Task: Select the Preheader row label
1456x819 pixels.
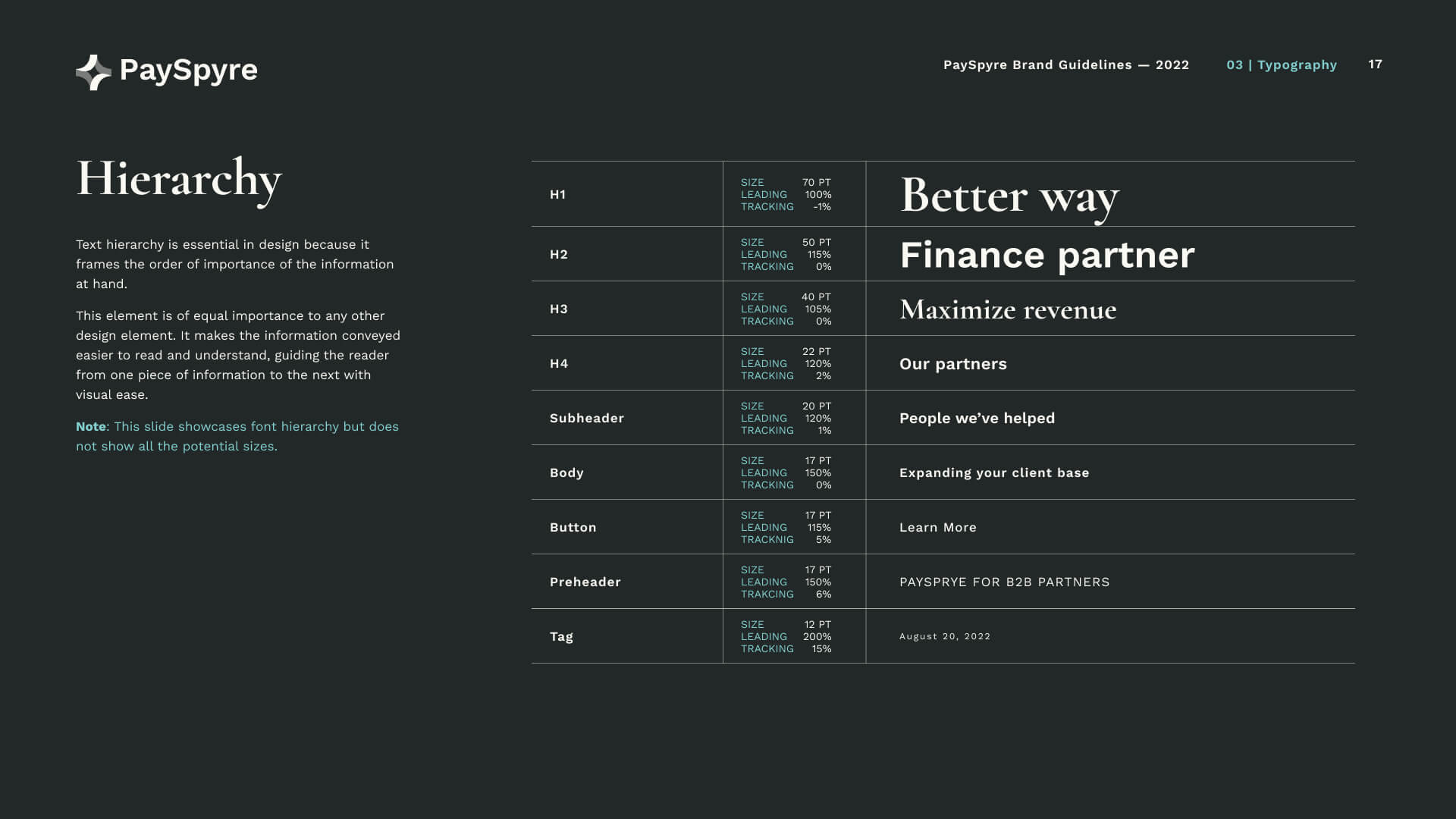Action: [x=585, y=582]
